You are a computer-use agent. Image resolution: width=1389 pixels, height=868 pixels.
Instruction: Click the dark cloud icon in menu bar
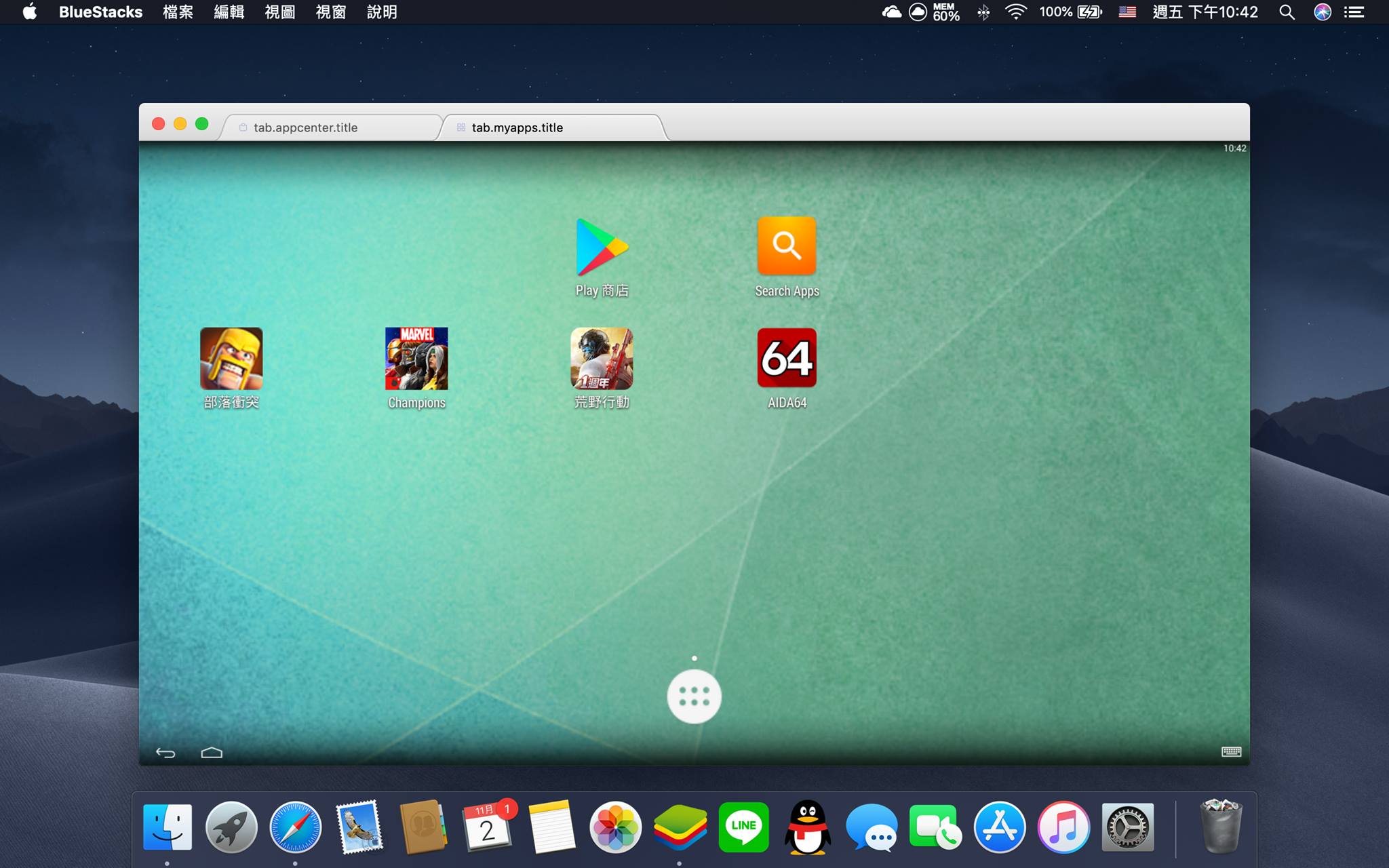[x=891, y=12]
